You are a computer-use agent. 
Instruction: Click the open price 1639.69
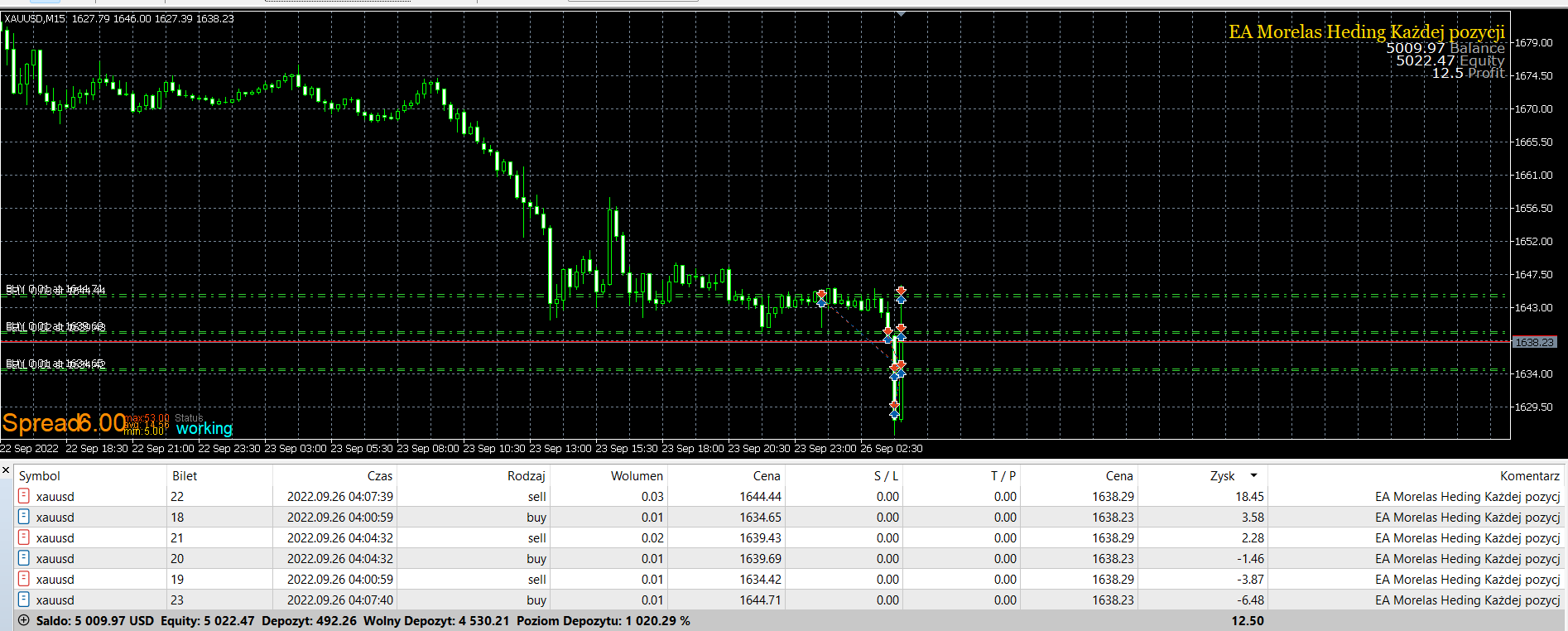click(x=760, y=558)
